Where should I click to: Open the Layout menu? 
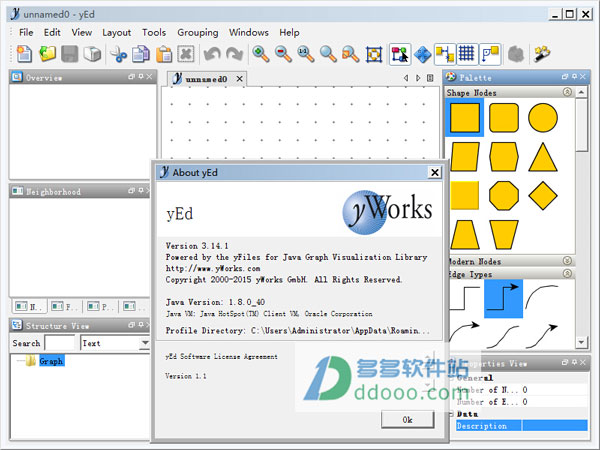(x=116, y=33)
